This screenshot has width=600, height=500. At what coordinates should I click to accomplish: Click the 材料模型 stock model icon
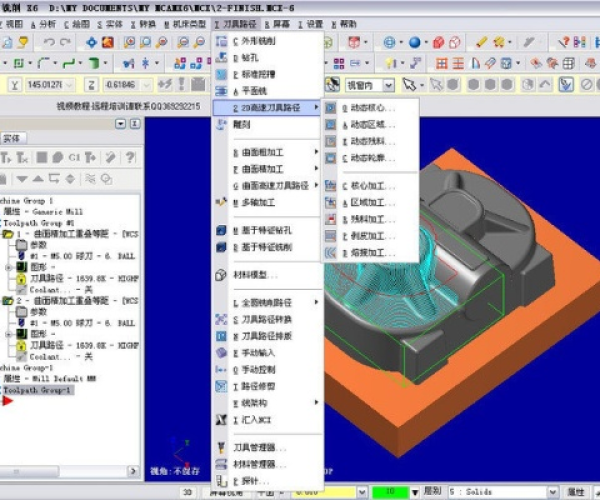pyautogui.click(x=221, y=275)
